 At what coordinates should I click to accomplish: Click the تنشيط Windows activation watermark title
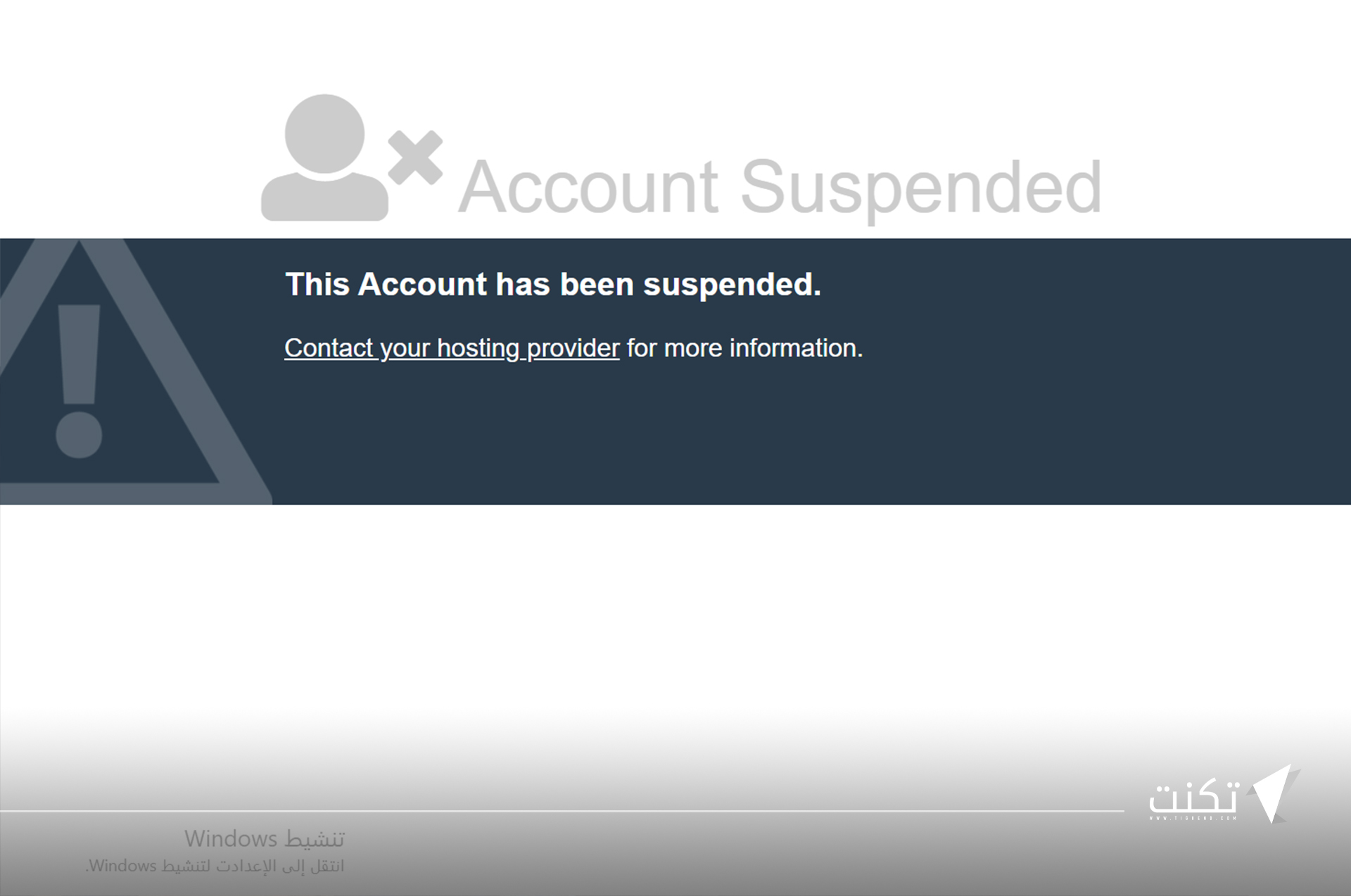(x=264, y=838)
